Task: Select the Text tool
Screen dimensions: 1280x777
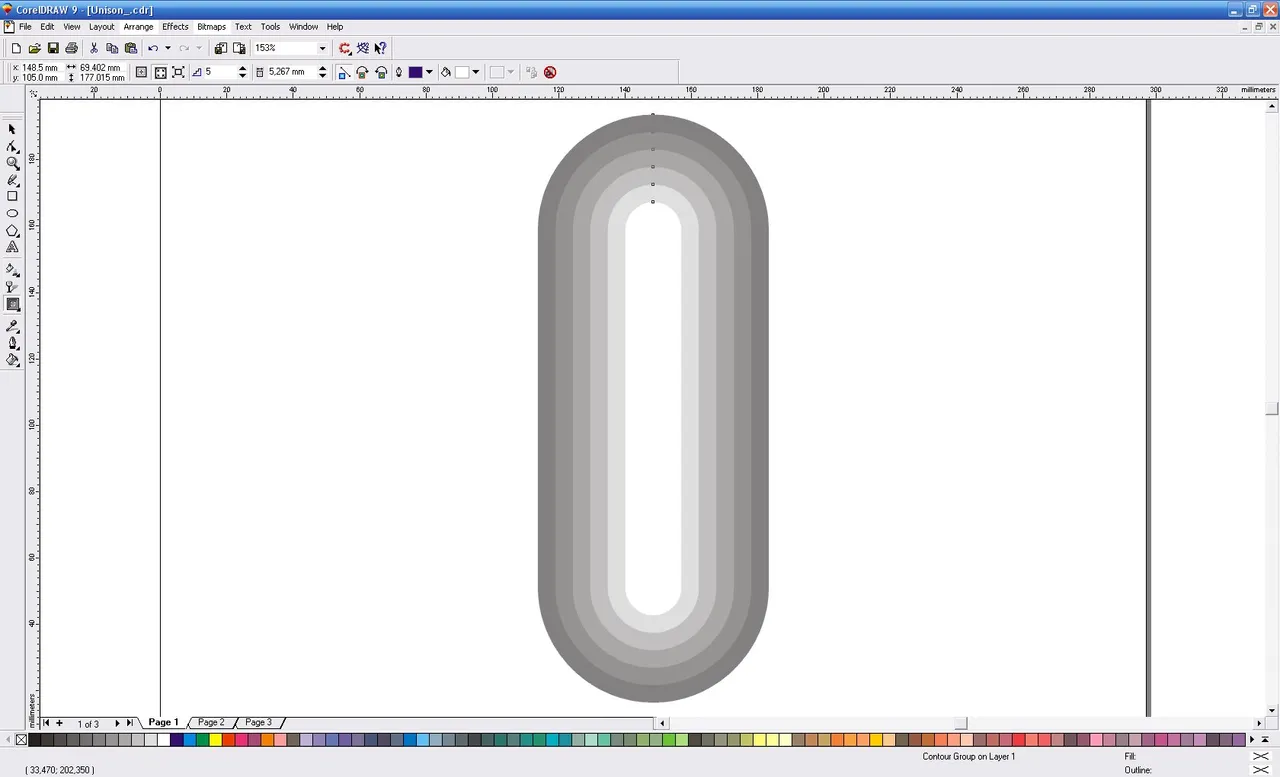Action: (12, 247)
